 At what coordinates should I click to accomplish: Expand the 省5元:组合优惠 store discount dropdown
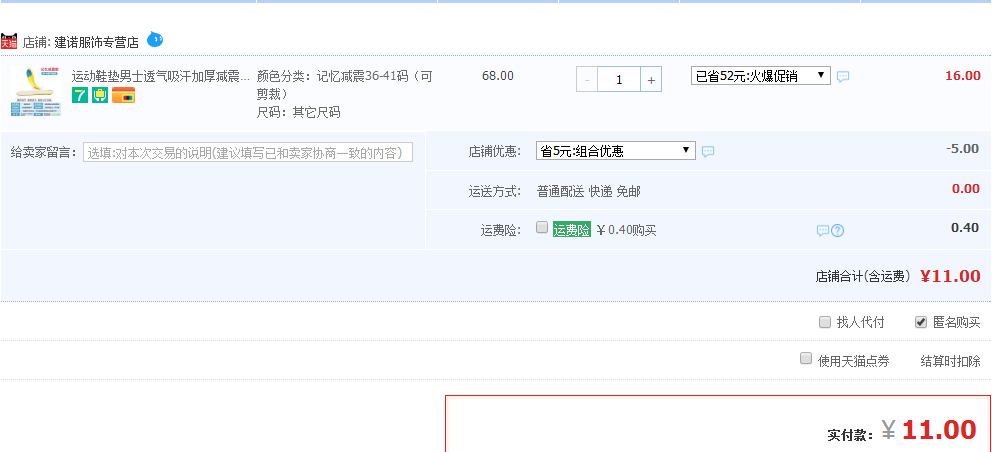[615, 151]
